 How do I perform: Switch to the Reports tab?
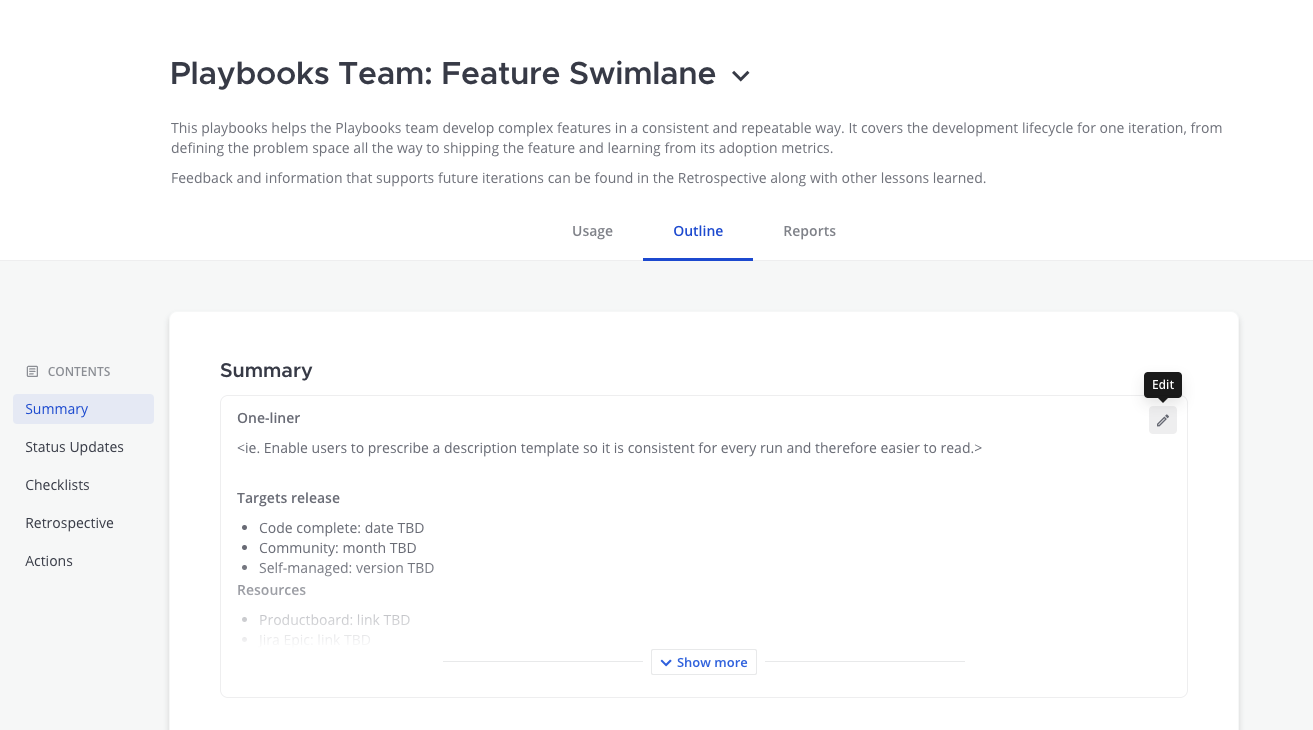click(x=809, y=231)
